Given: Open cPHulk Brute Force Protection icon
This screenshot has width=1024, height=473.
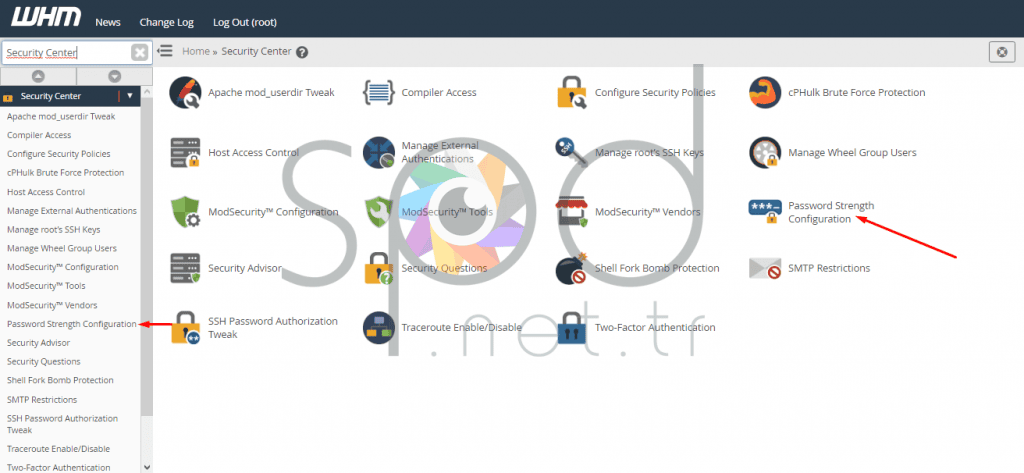Looking at the screenshot, I should point(765,93).
